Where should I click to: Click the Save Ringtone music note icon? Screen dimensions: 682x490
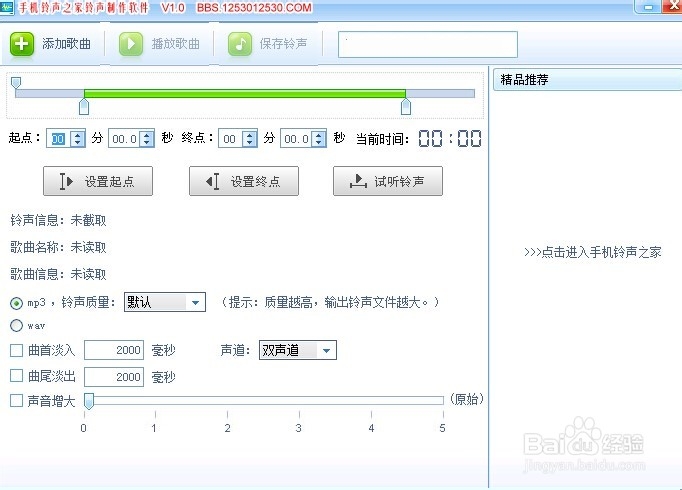pyautogui.click(x=240, y=44)
